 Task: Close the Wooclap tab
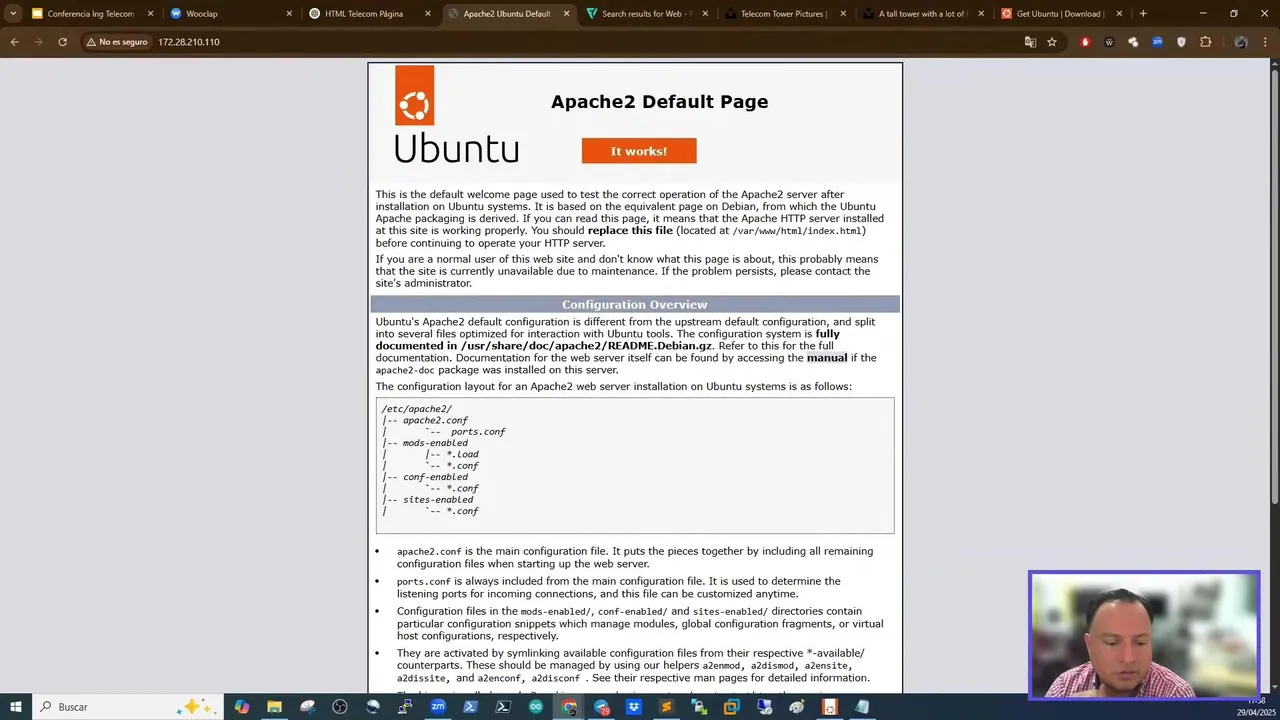pyautogui.click(x=290, y=14)
